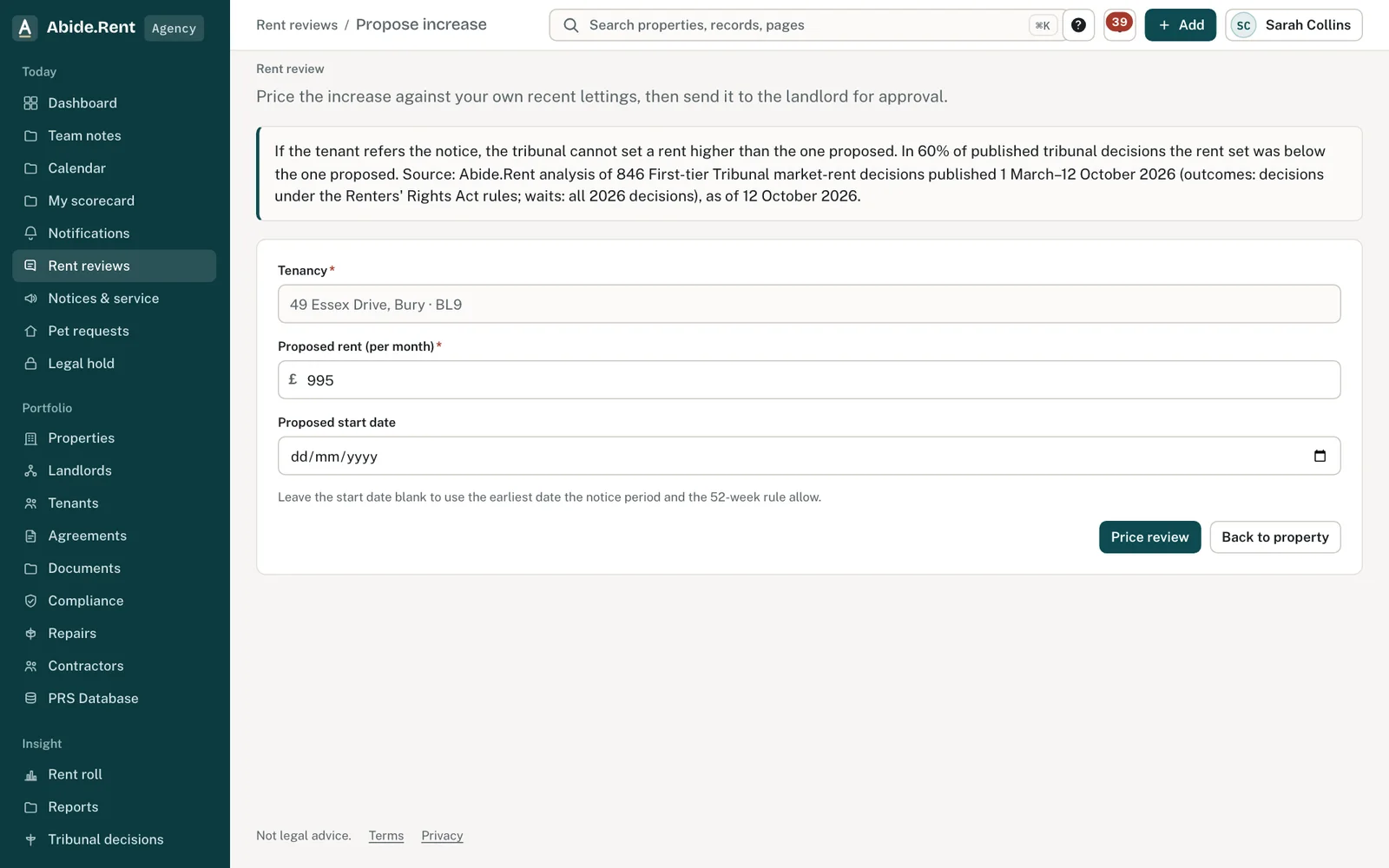The width and height of the screenshot is (1389, 868).
Task: Go to Repairs
Action: 114,634
